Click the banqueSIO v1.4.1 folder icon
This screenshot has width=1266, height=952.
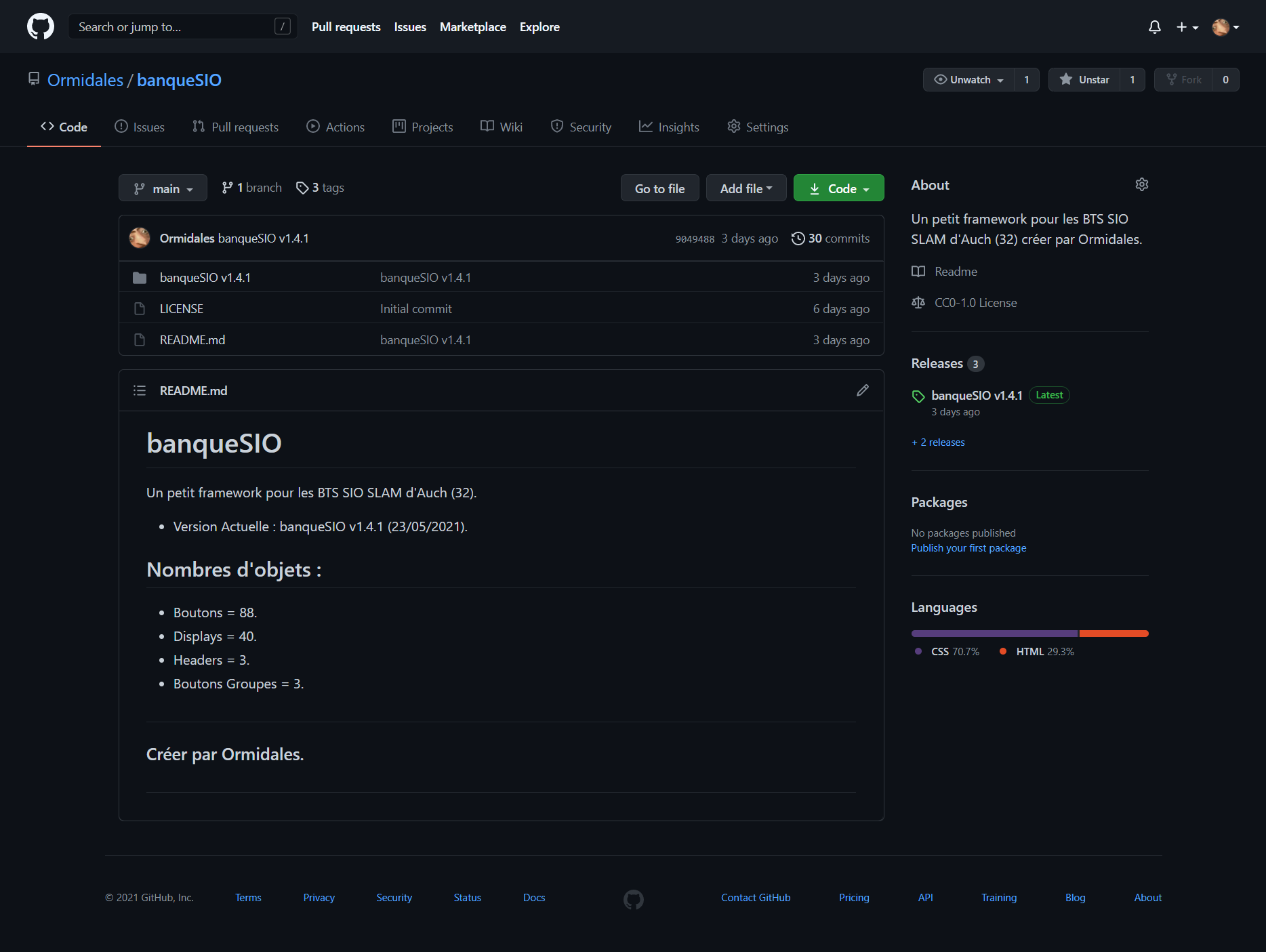(x=140, y=278)
